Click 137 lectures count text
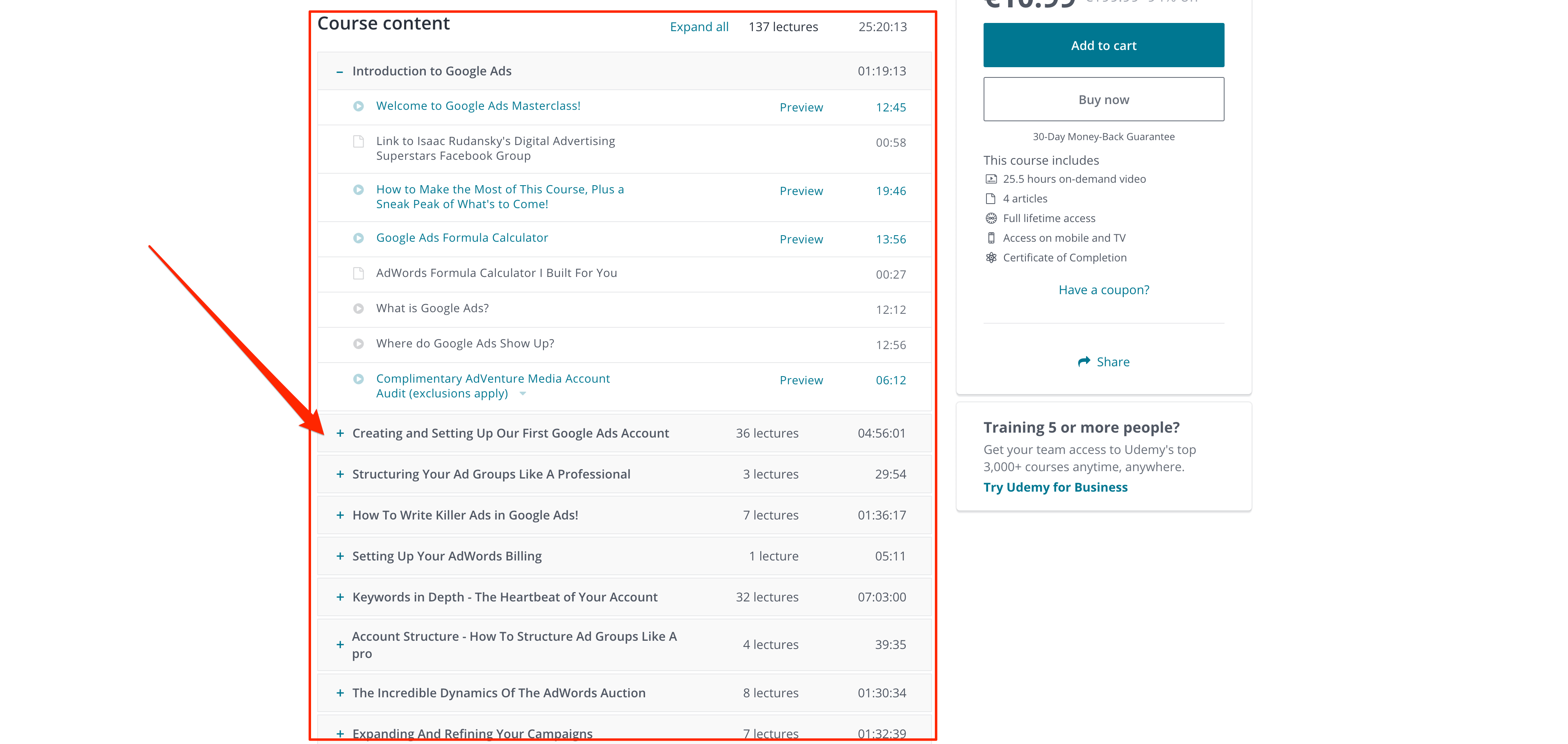This screenshot has width=1568, height=744. tap(783, 27)
